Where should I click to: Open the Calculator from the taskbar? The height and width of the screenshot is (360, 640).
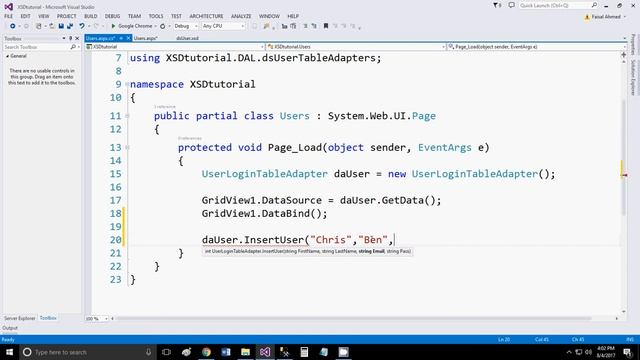(x=304, y=352)
